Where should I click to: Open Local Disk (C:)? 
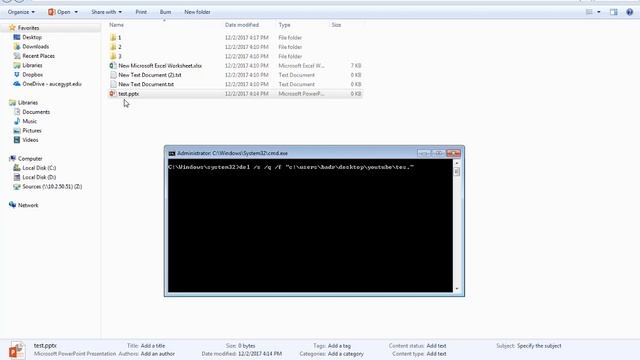coord(39,168)
